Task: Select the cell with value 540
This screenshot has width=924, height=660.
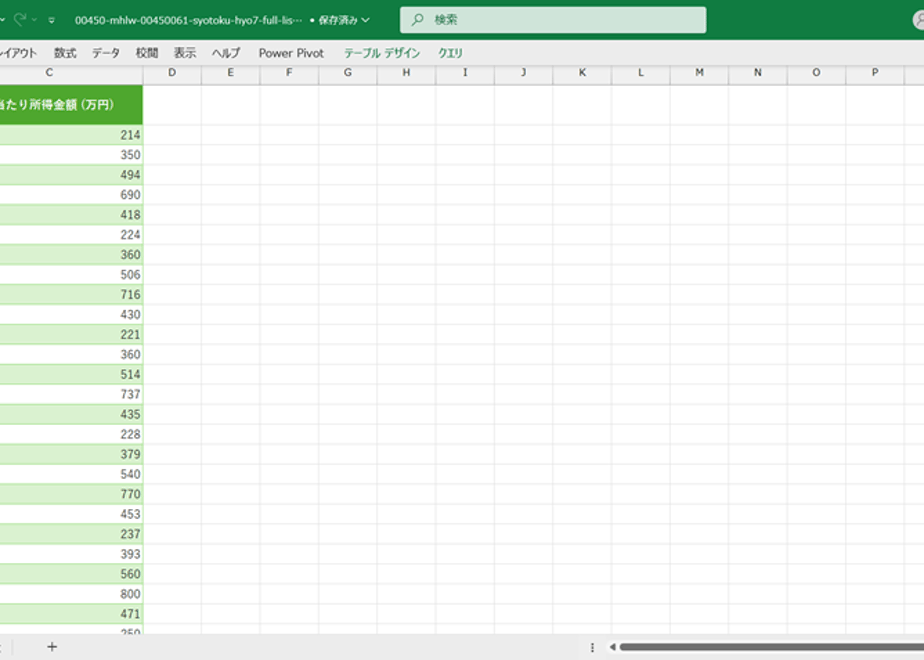Action: (71, 474)
